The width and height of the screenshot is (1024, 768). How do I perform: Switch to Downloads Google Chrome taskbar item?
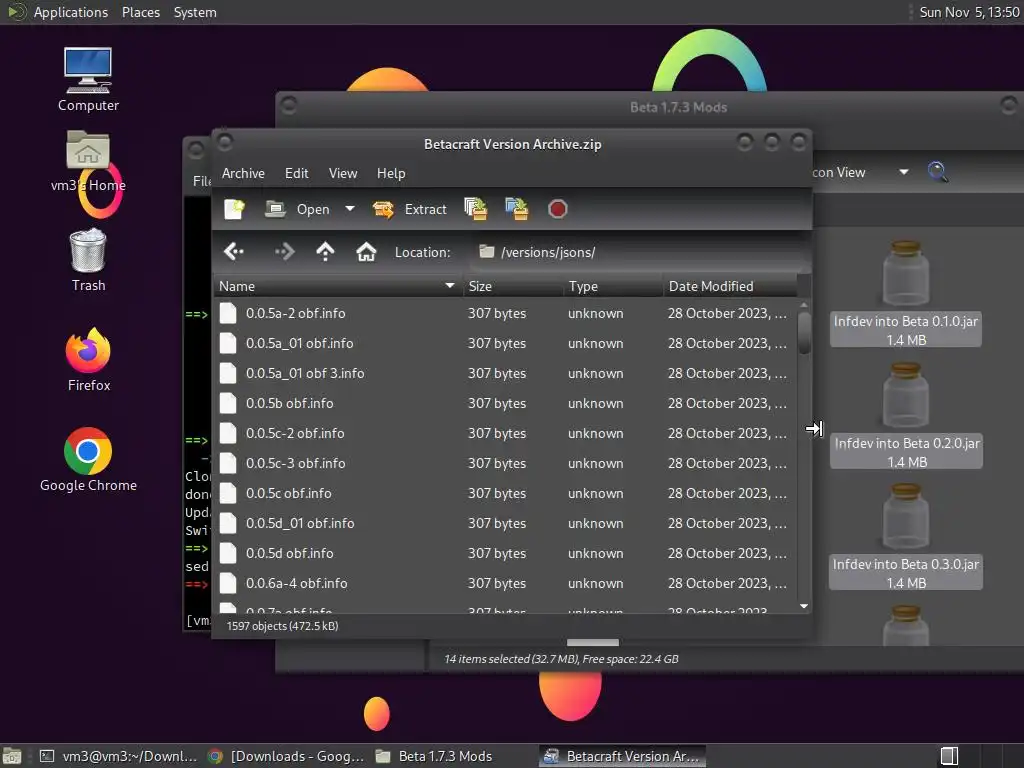(285, 756)
